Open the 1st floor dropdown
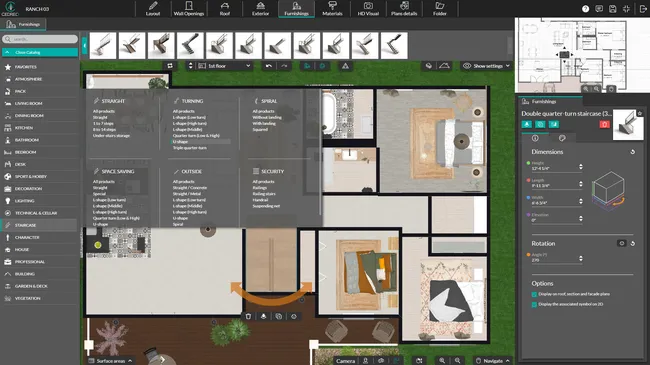The height and width of the screenshot is (365, 650). [224, 66]
